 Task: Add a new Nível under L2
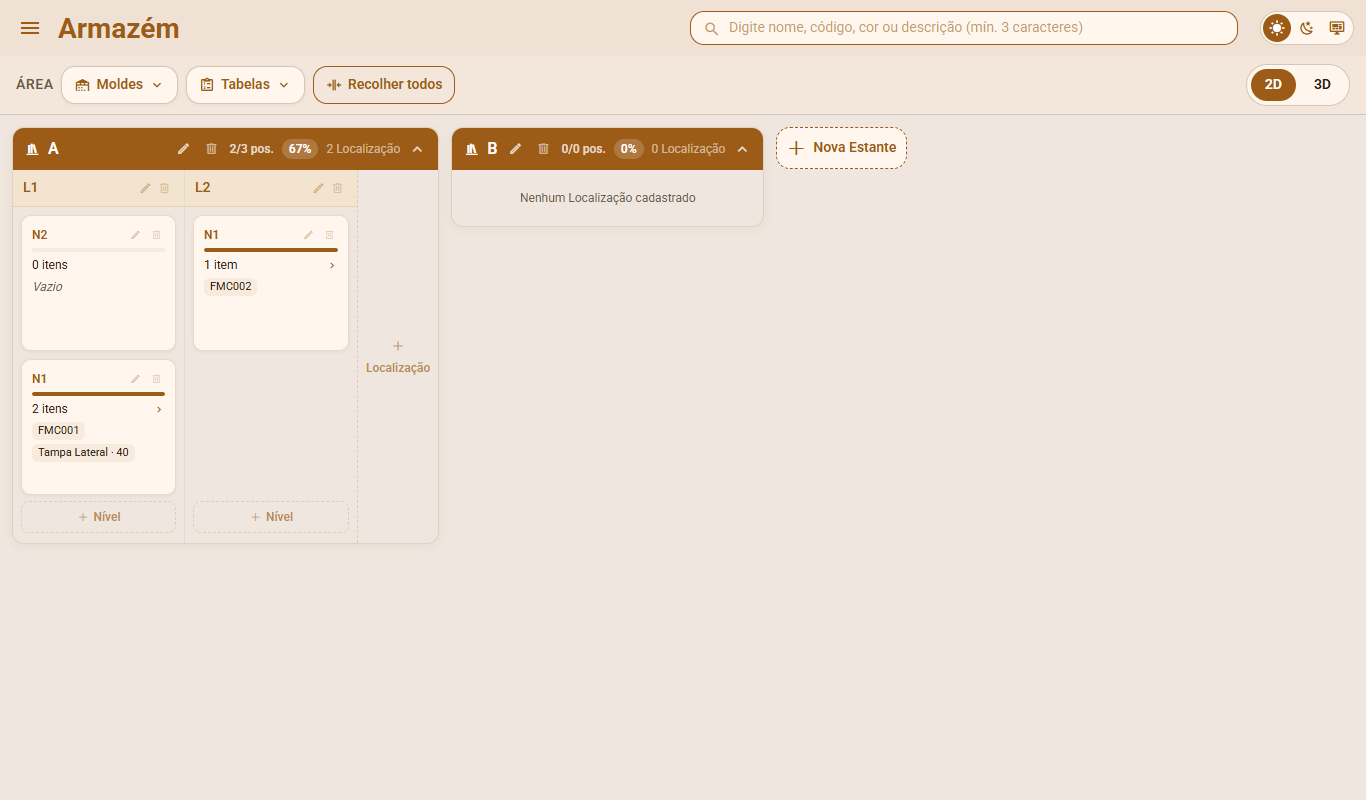[271, 517]
